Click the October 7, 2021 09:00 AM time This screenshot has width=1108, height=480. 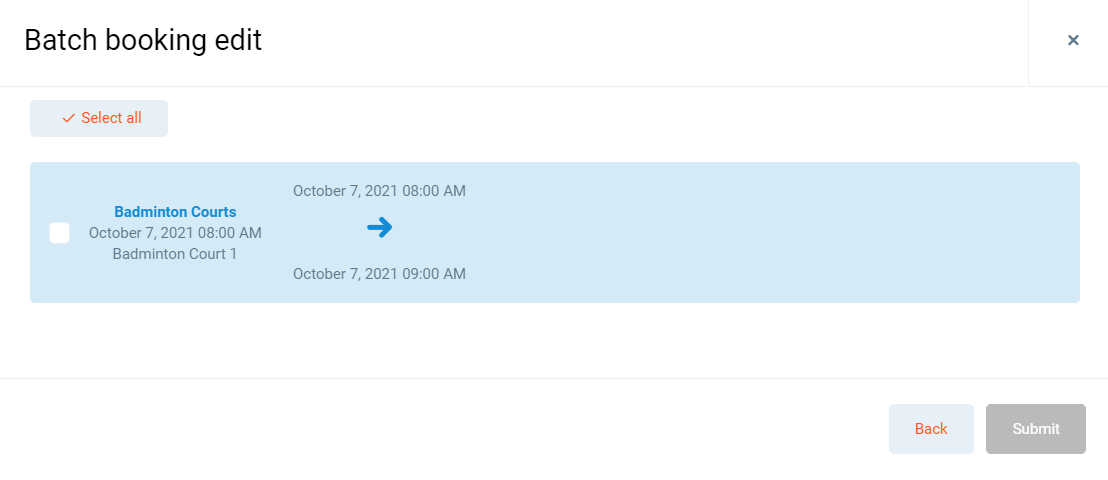pos(379,274)
